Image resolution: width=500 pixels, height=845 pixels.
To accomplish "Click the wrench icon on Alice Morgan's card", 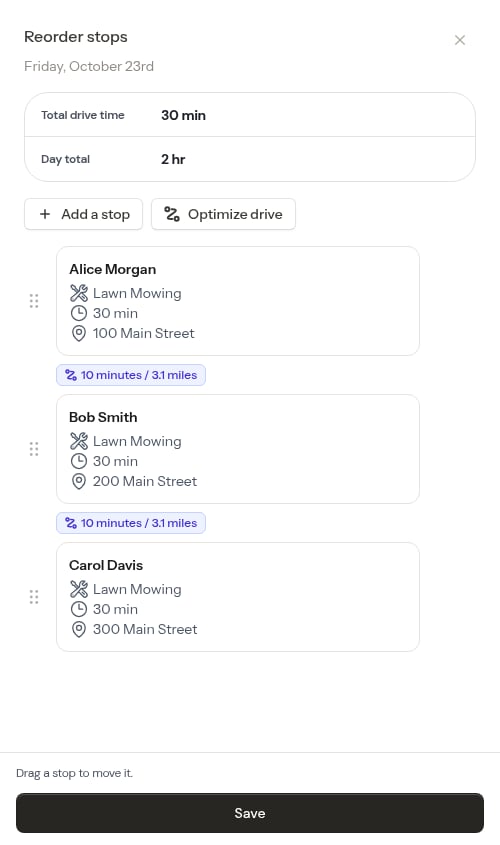I will tap(79, 293).
